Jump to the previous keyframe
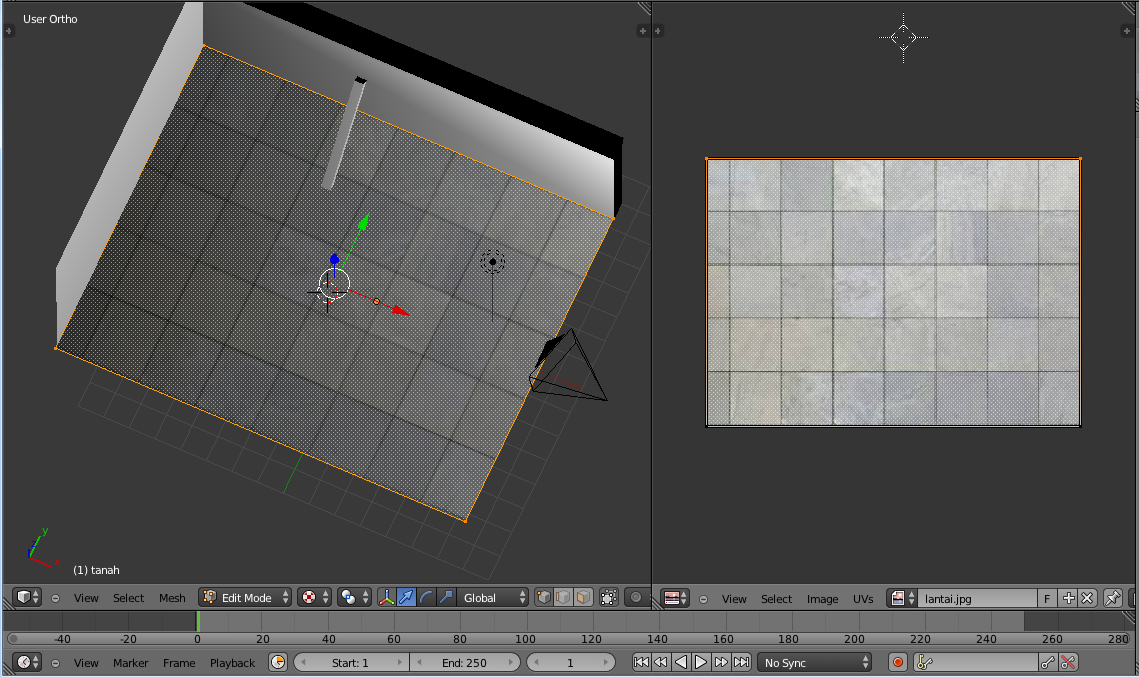Viewport: 1139px width, 677px height. click(x=661, y=662)
